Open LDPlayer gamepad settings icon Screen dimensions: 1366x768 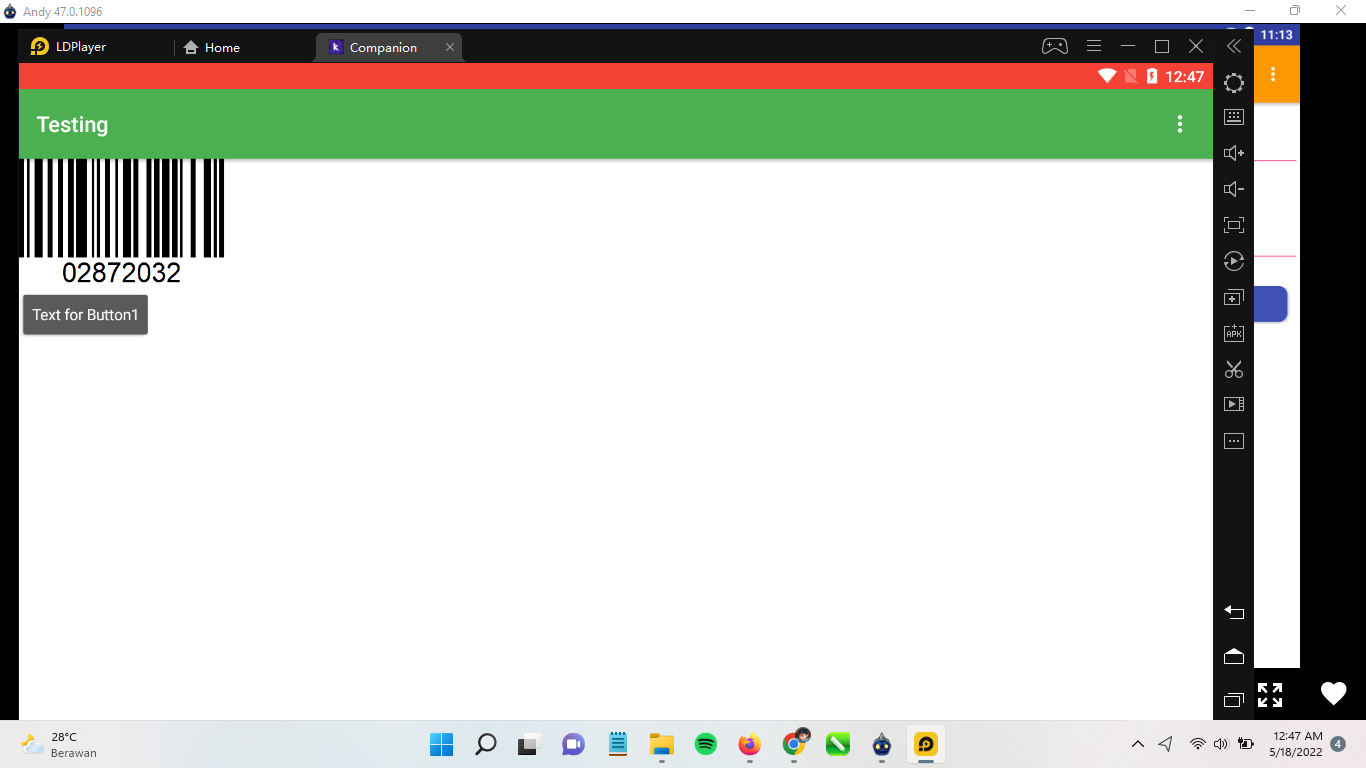tap(1055, 46)
